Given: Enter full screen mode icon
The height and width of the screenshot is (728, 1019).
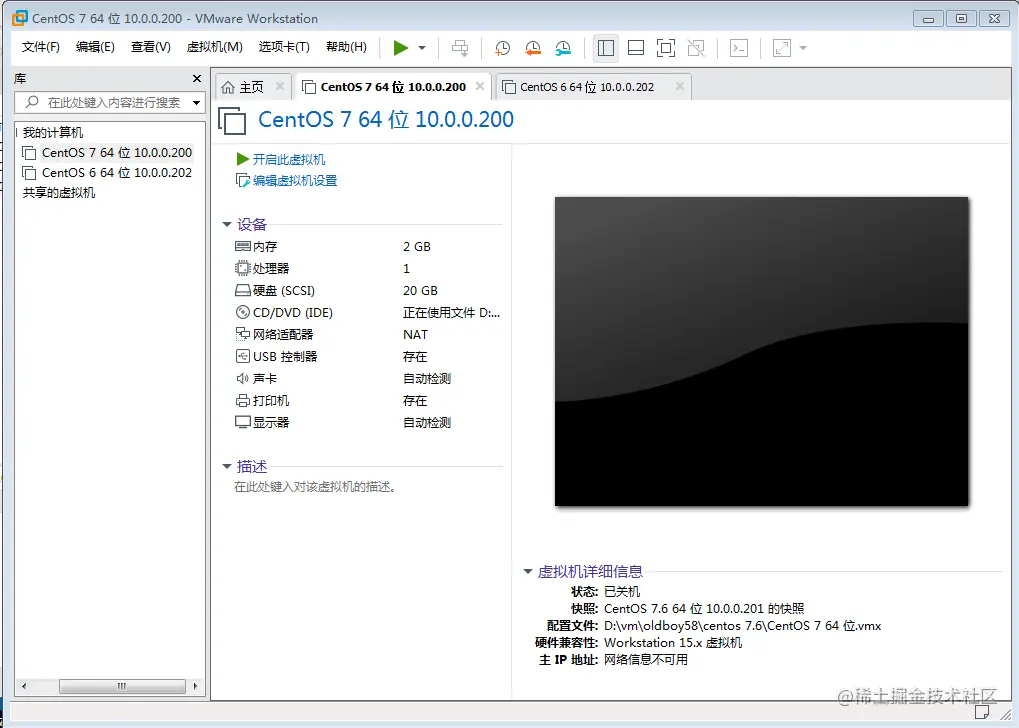Looking at the screenshot, I should coord(666,48).
